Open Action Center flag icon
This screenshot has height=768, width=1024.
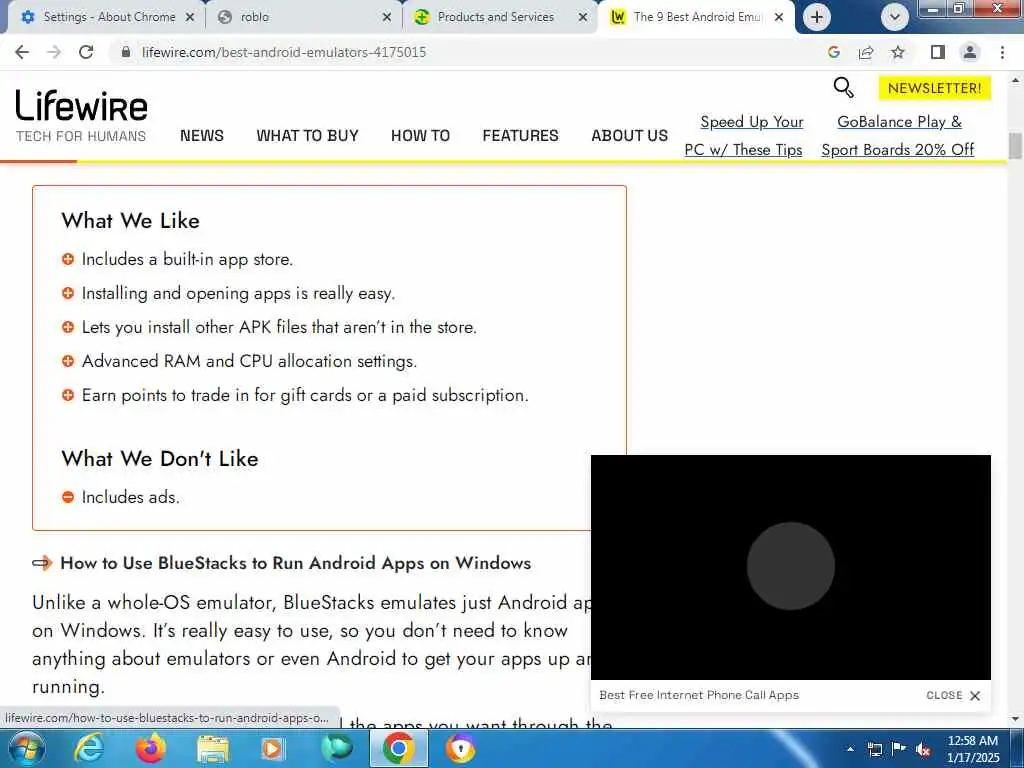(x=899, y=749)
